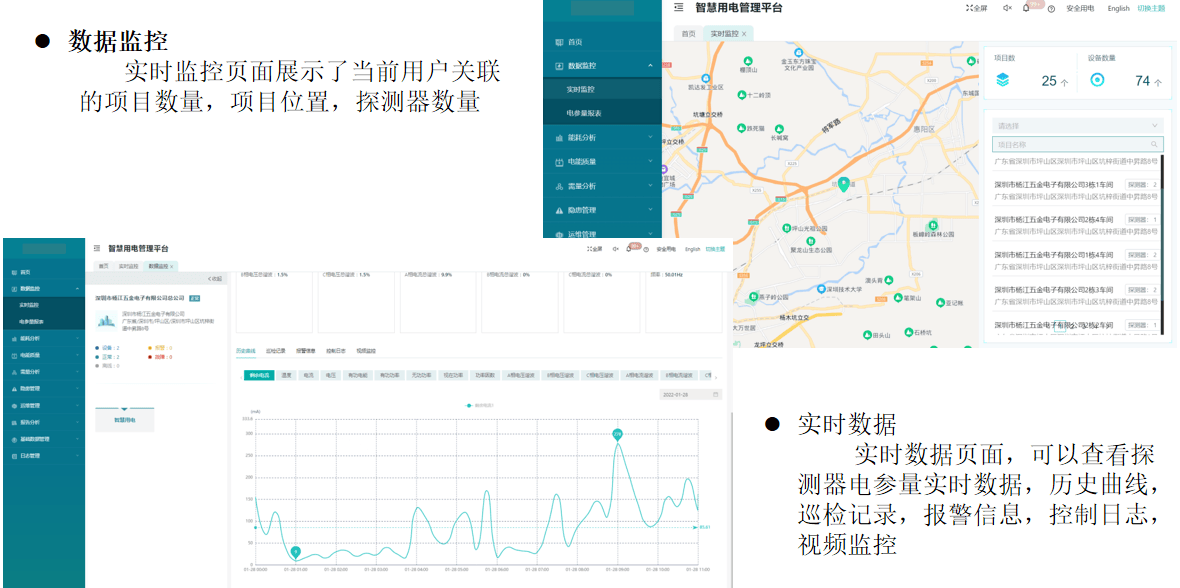Screen dimensions: 1180x588
Task: Click the teal location pin on the map
Action: click(x=844, y=184)
